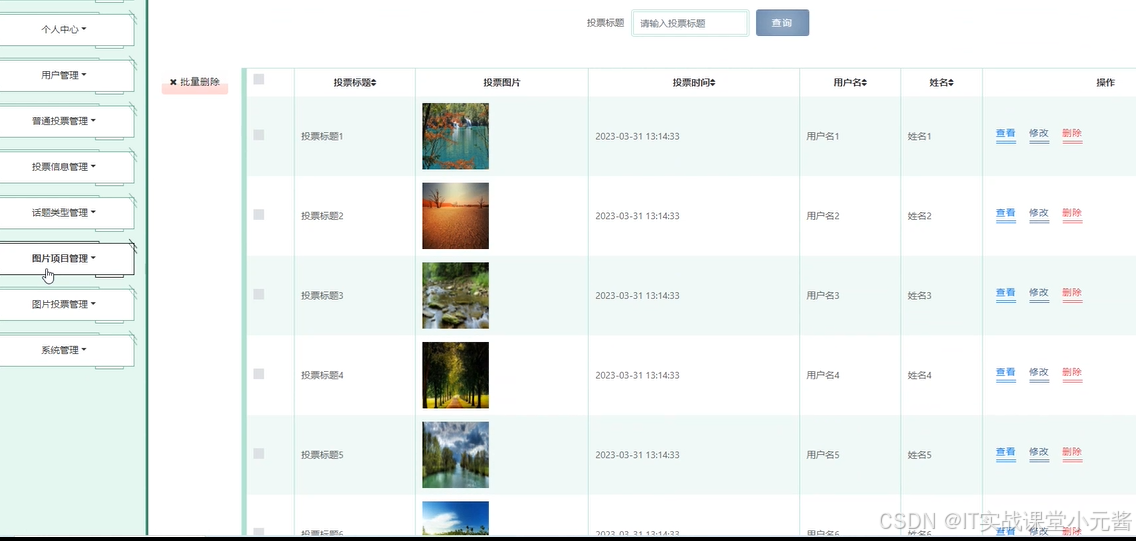This screenshot has width=1136, height=541.
Task: Click 删除 link for 投票标题2
Action: (x=1072, y=214)
